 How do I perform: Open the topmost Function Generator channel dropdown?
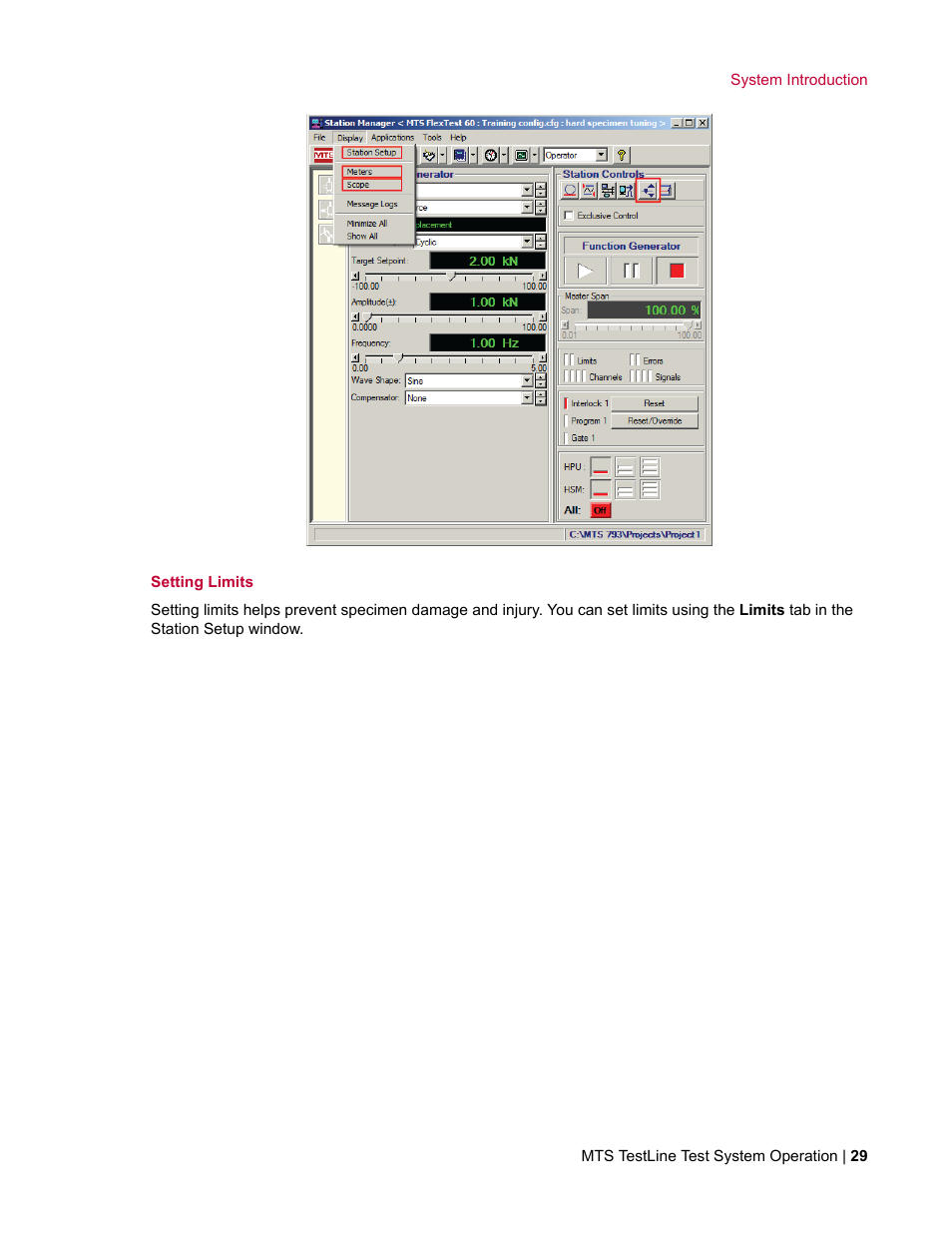click(527, 190)
